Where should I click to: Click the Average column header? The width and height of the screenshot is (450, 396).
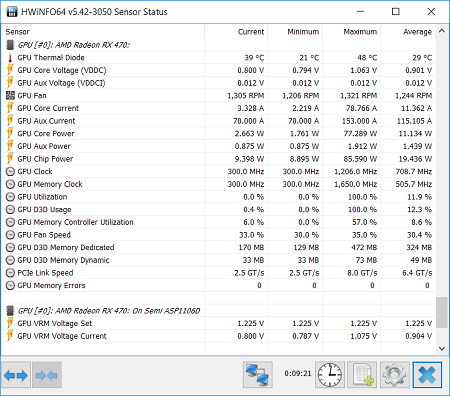tap(417, 32)
